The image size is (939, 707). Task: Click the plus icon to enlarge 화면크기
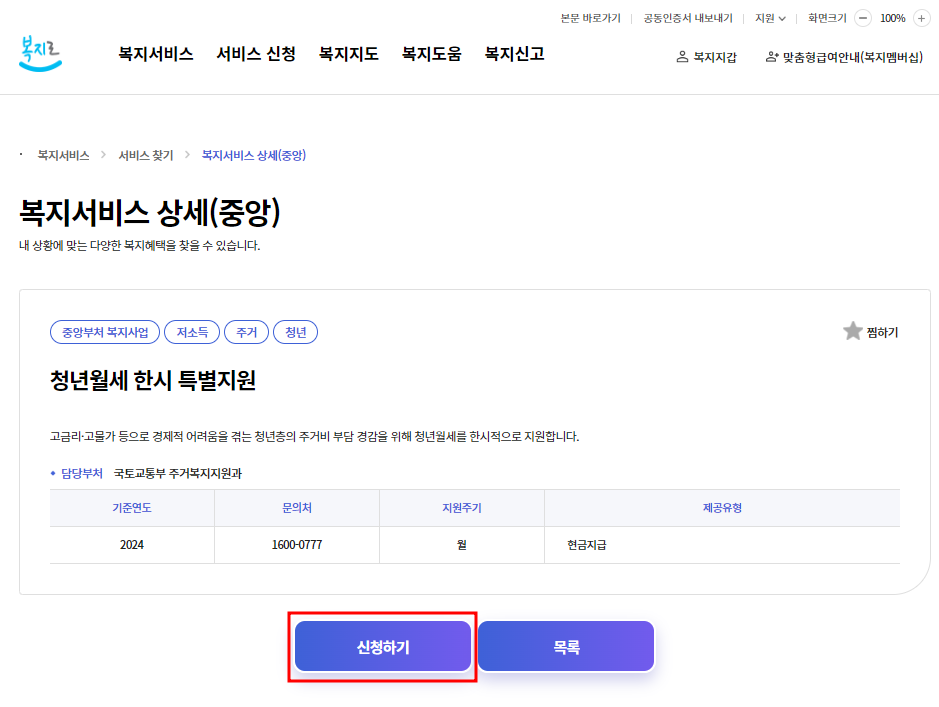pyautogui.click(x=922, y=18)
